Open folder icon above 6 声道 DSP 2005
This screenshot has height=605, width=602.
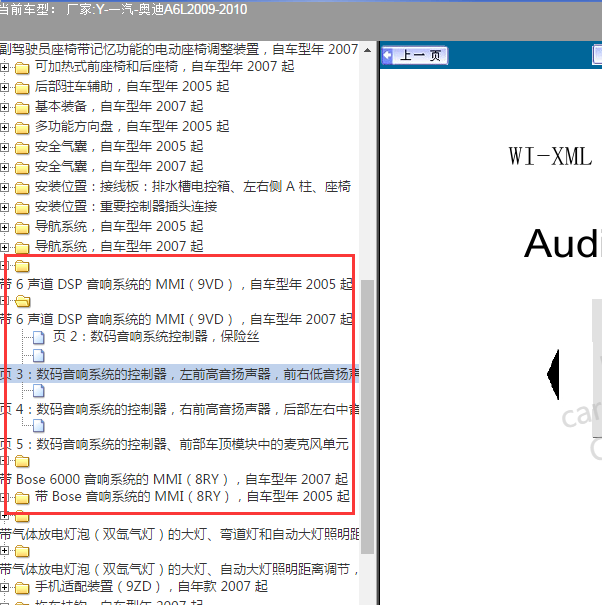(x=22, y=266)
